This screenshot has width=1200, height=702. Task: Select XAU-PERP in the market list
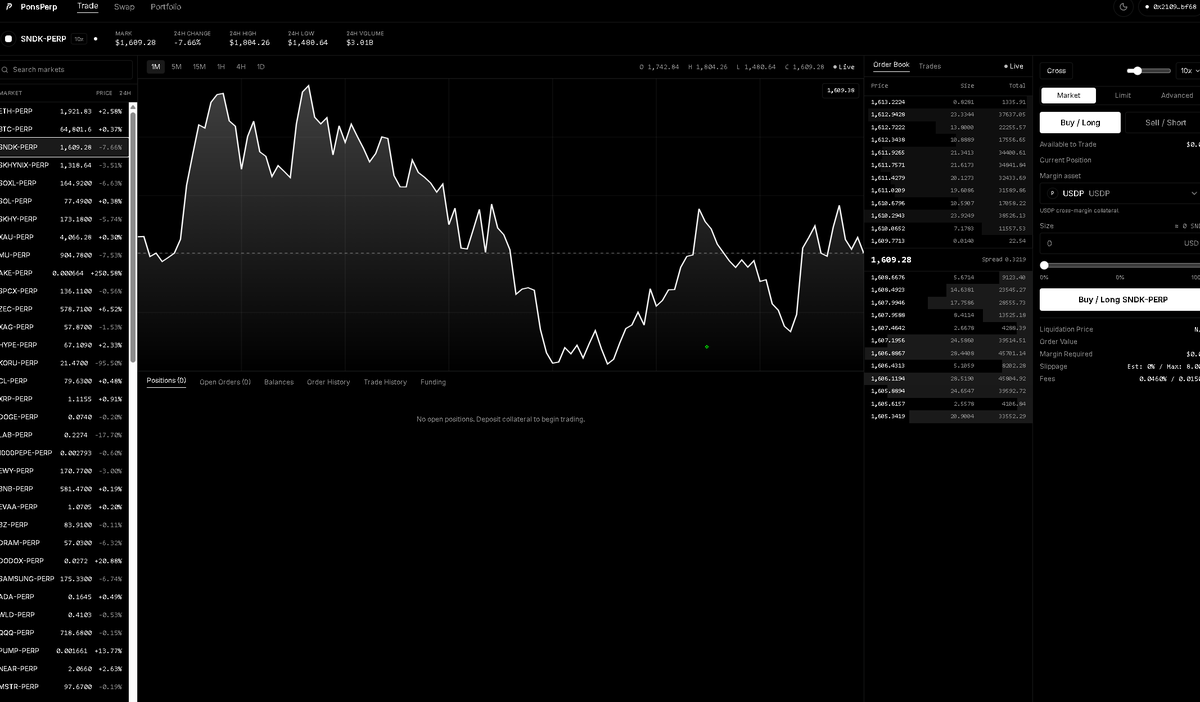click(64, 237)
